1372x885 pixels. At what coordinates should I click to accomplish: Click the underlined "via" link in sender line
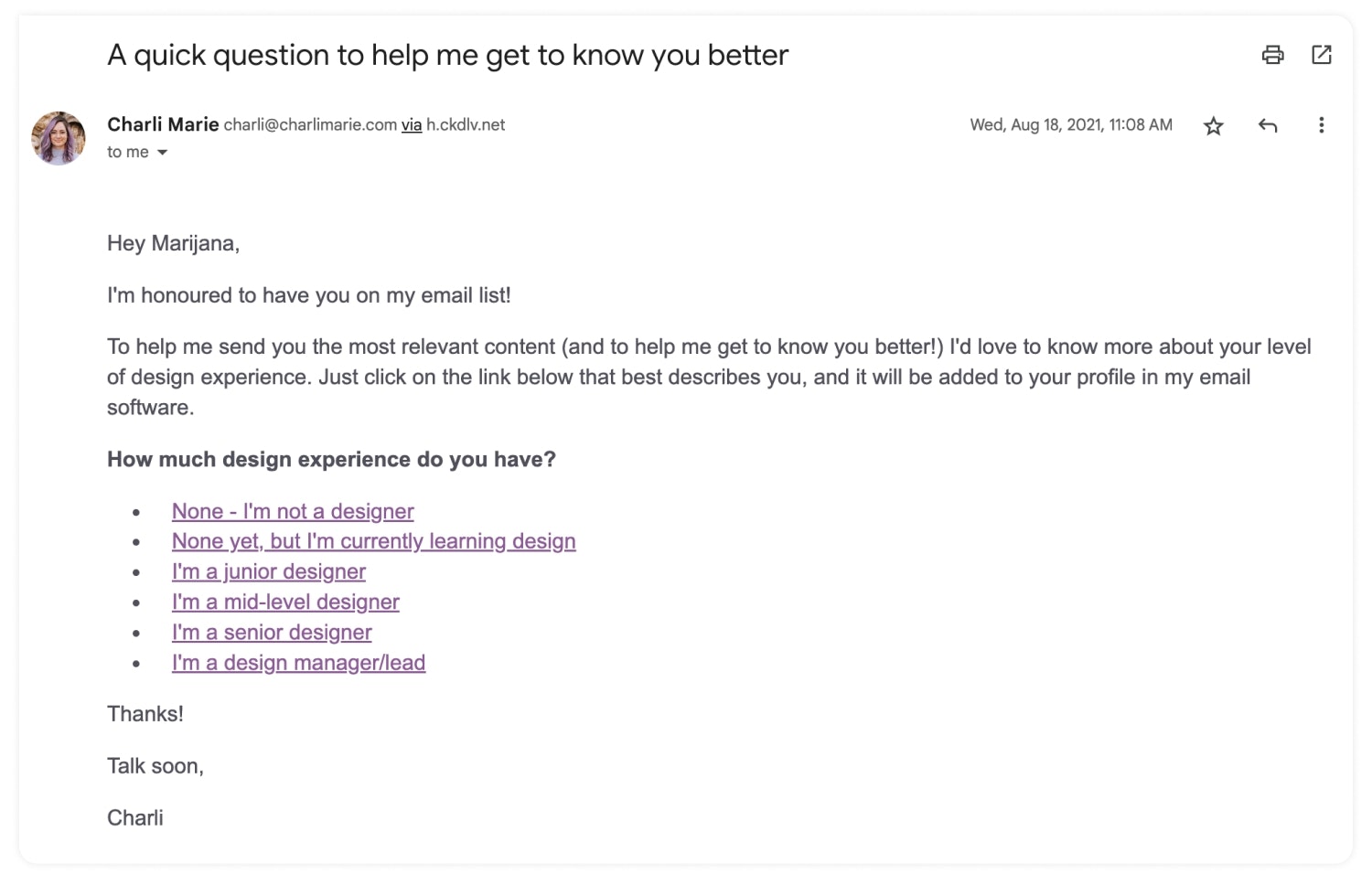pyautogui.click(x=412, y=125)
